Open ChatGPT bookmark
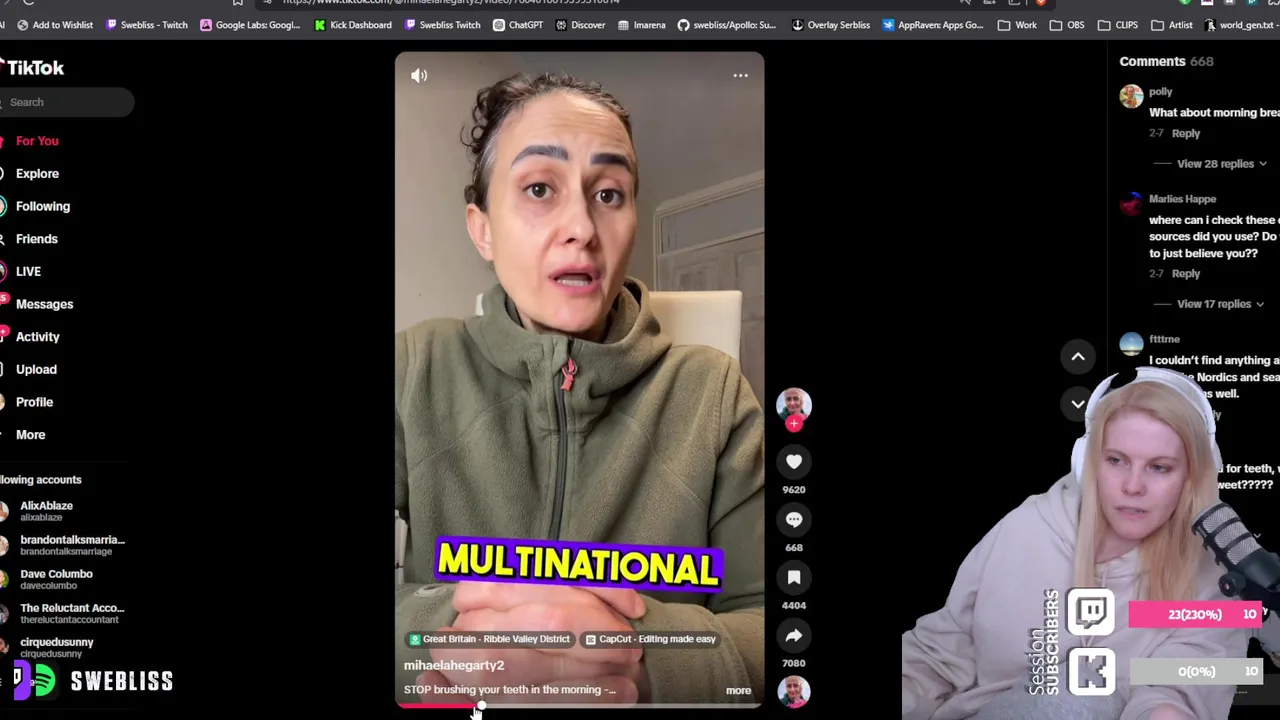The width and height of the screenshot is (1280, 720). (518, 25)
